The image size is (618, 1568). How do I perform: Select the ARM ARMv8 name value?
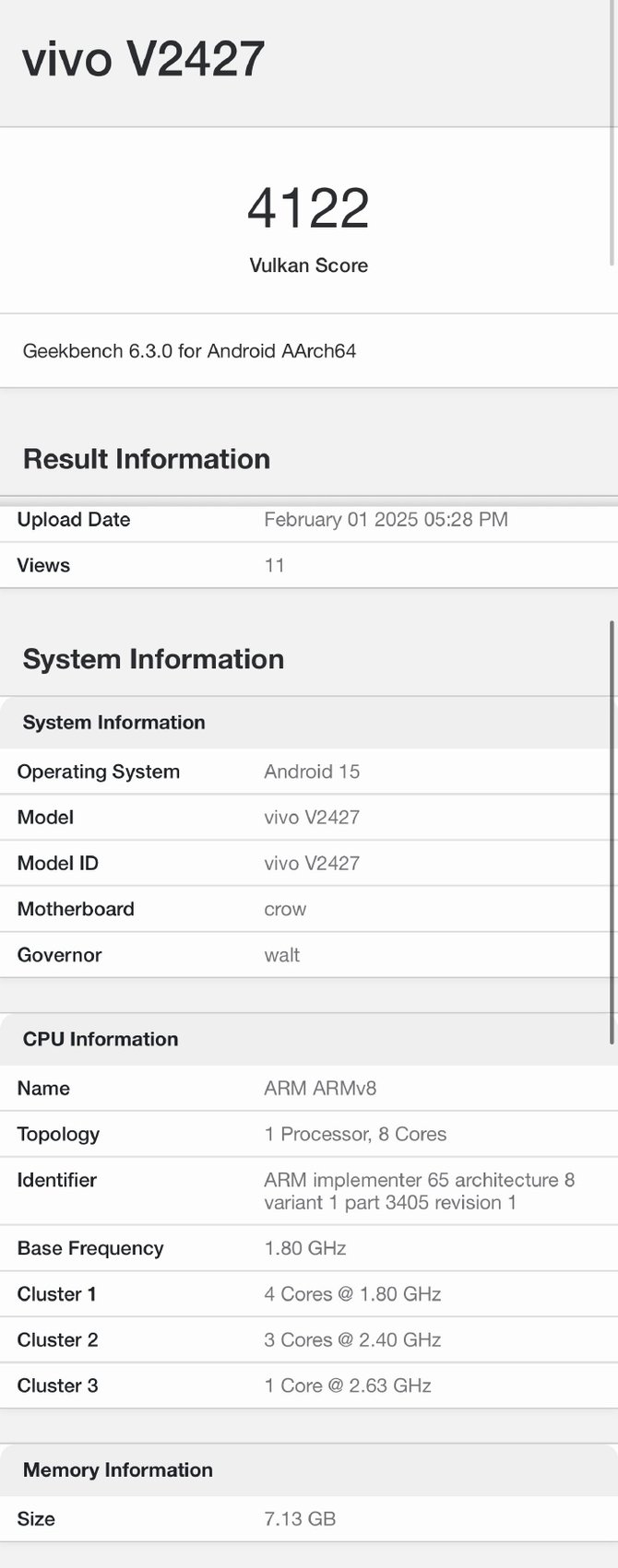320,1088
